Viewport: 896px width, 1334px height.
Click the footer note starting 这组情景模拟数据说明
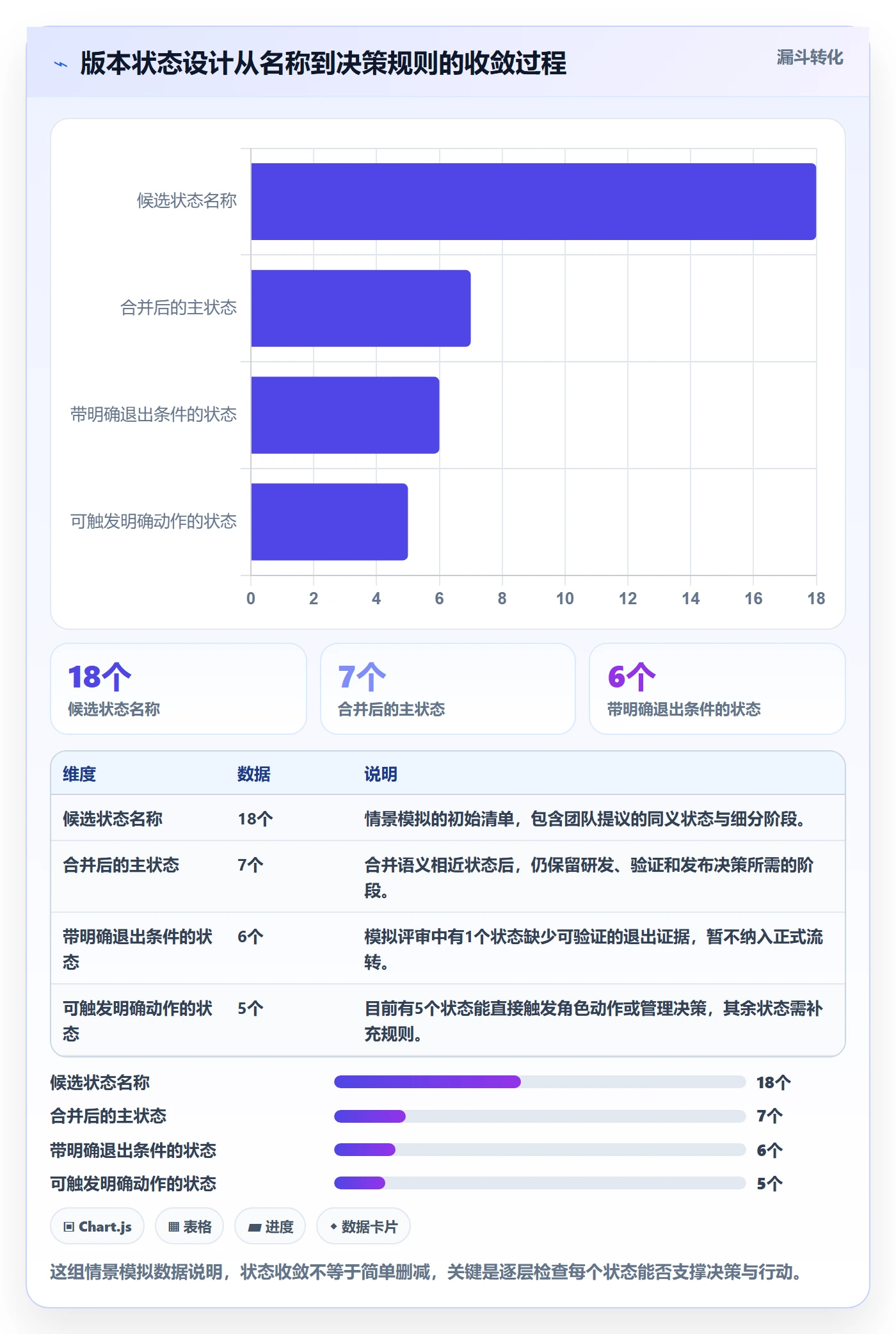(426, 1271)
